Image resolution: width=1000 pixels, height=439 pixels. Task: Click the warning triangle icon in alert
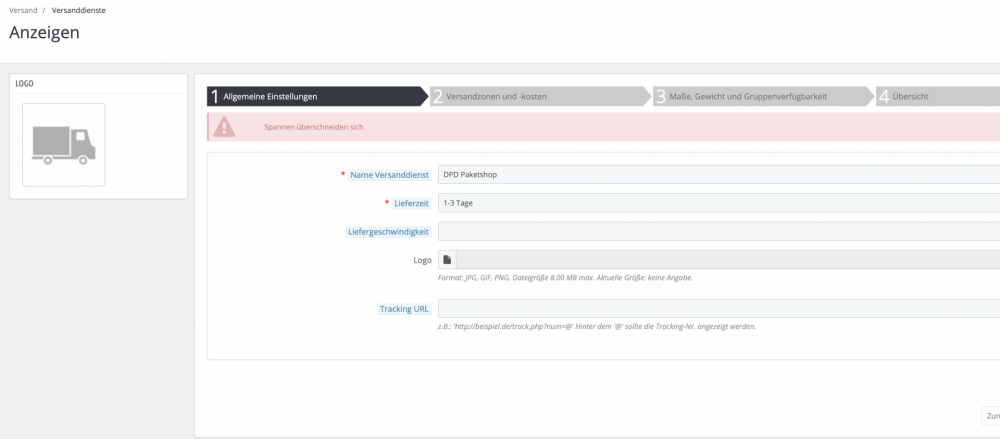[x=224, y=127]
